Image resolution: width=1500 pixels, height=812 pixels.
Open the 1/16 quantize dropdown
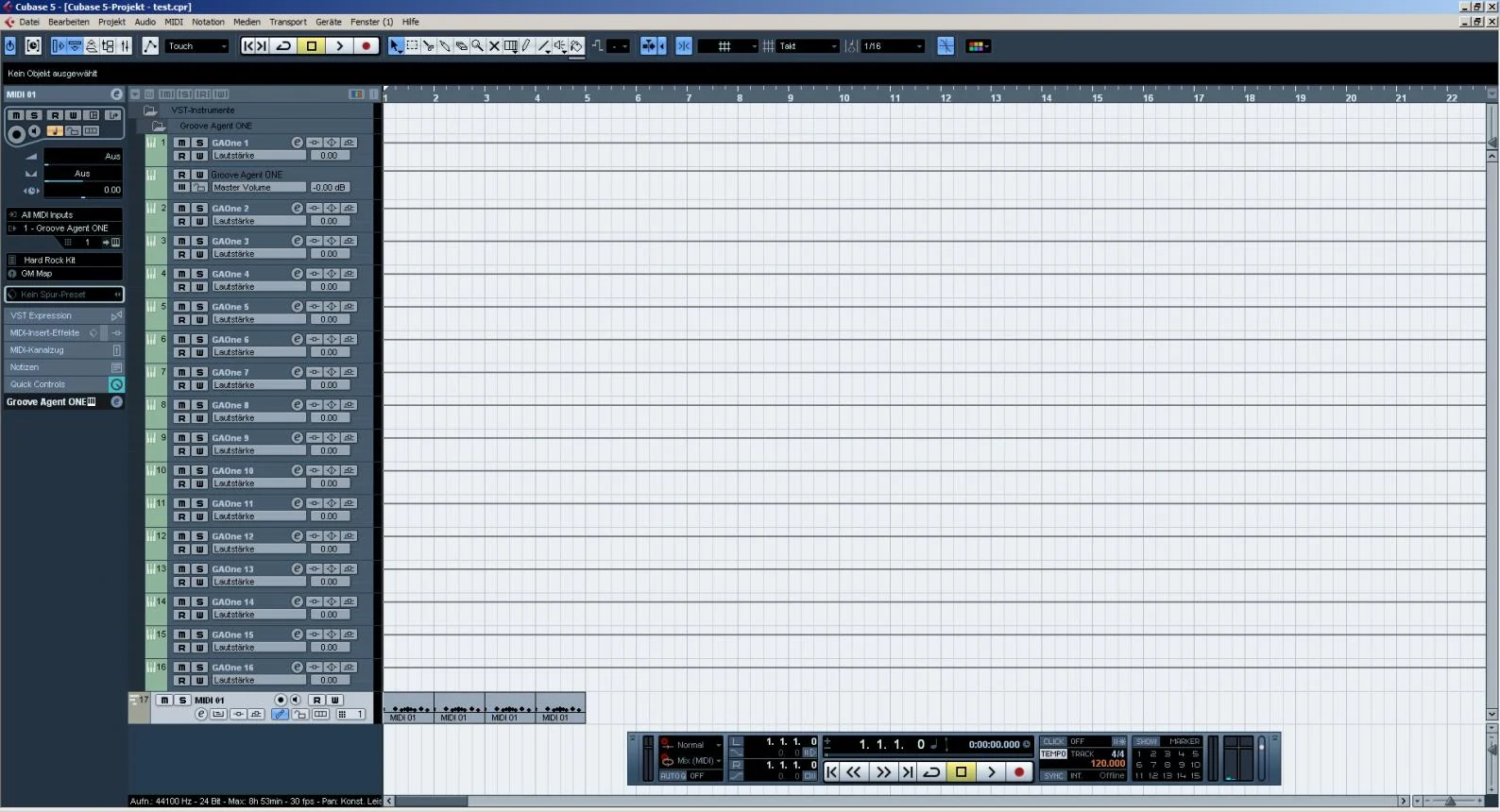[892, 46]
